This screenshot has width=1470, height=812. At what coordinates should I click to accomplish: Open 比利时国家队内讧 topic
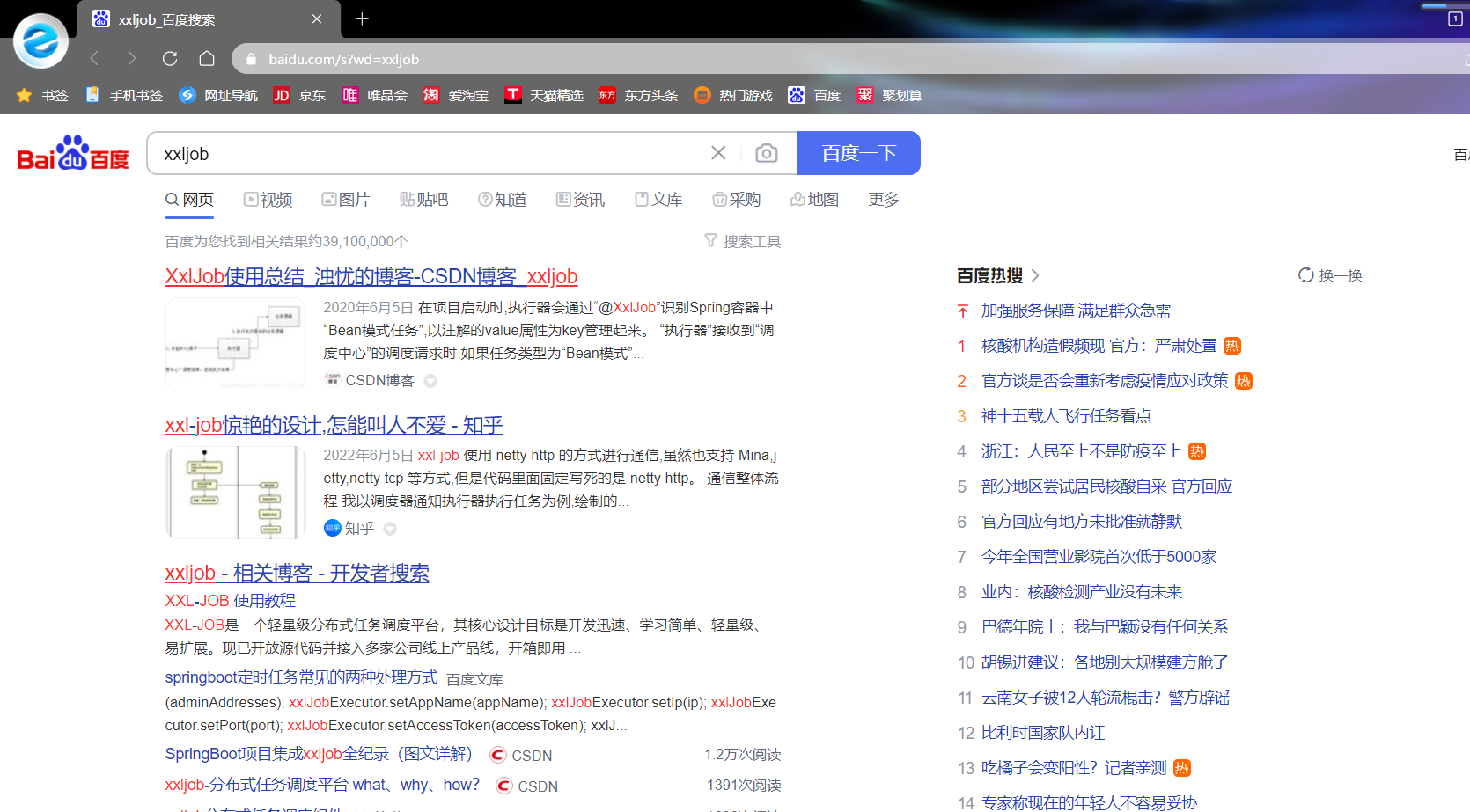pos(1043,733)
